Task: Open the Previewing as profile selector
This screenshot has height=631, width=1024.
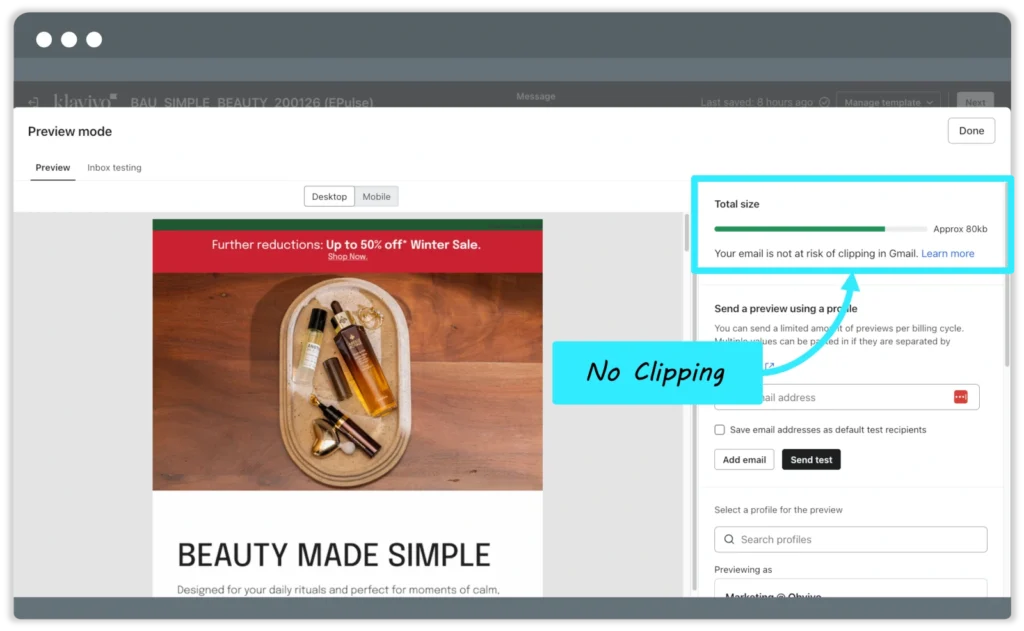Action: 849,593
